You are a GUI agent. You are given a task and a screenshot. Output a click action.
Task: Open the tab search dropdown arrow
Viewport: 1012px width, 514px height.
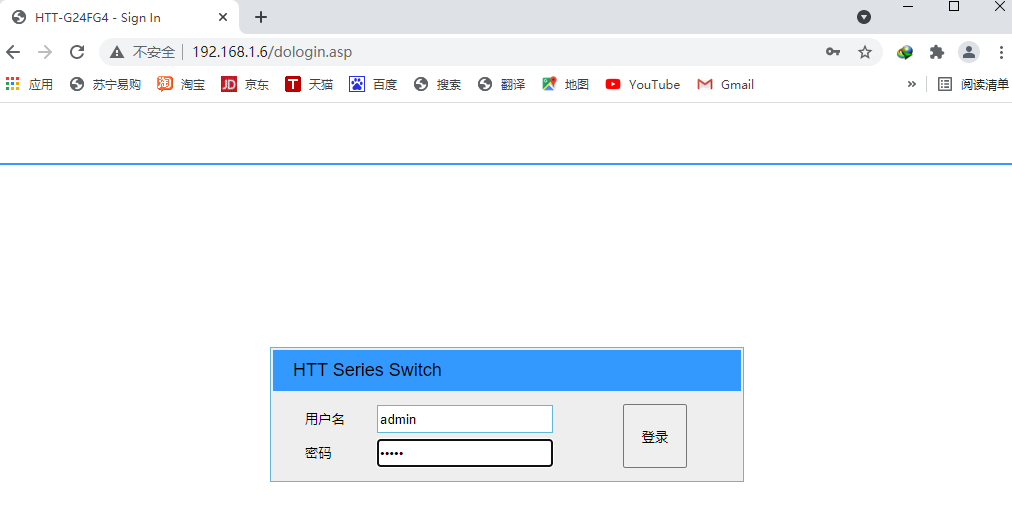coord(864,17)
